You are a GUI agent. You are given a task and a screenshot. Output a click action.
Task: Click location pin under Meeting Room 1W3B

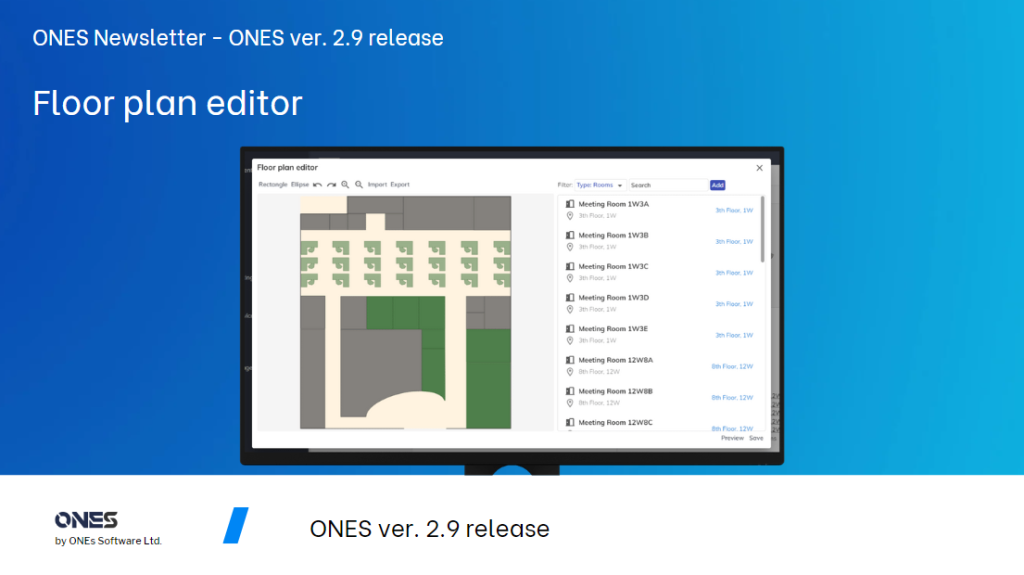[570, 247]
